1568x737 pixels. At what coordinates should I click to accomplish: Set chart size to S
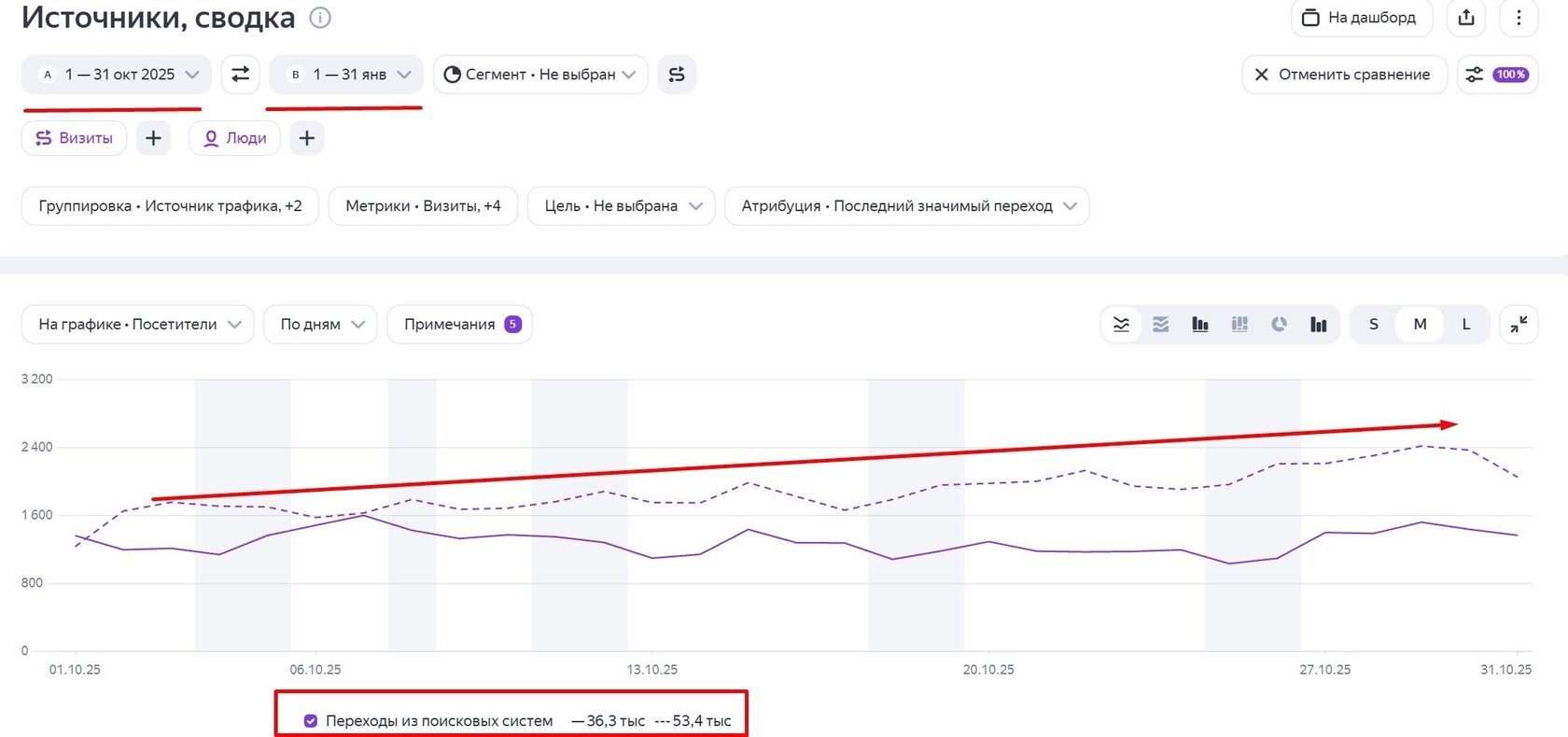pyautogui.click(x=1374, y=325)
